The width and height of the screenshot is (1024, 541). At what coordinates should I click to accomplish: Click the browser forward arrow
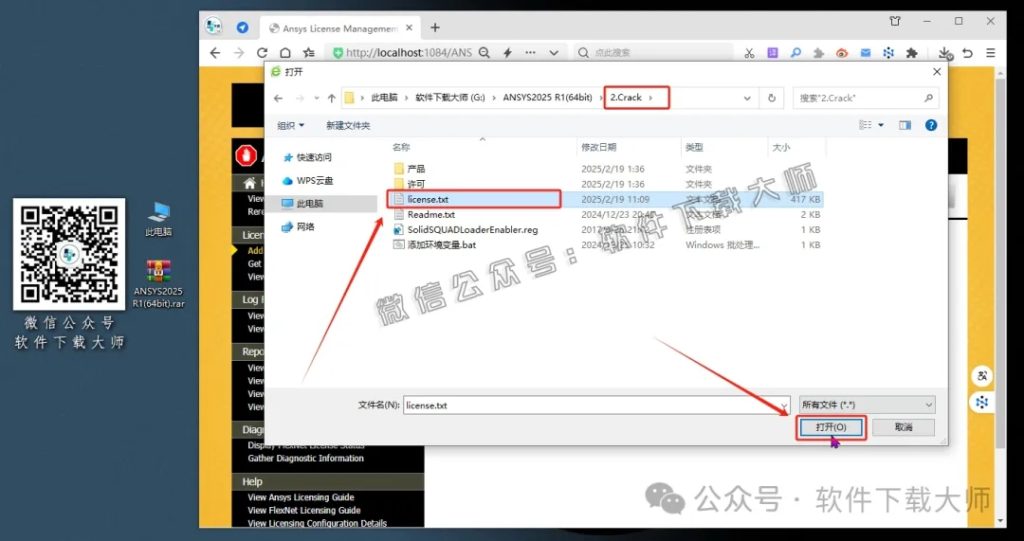239,53
